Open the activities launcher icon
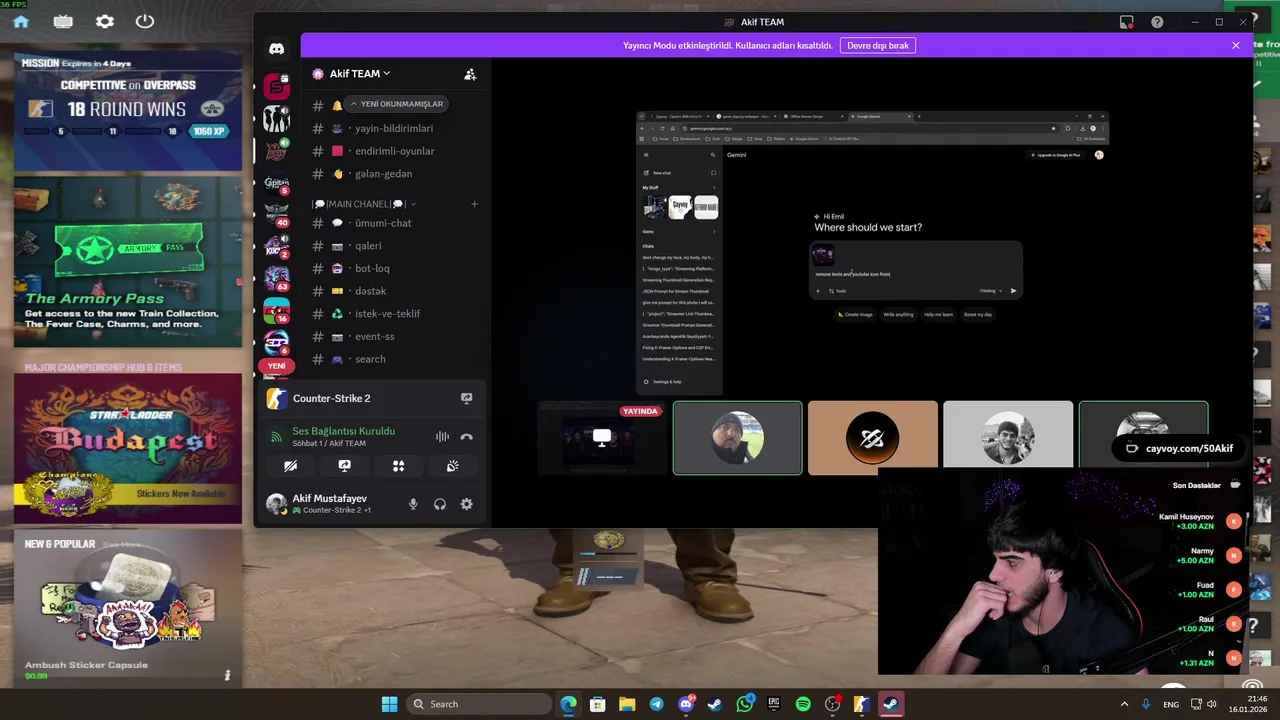1280x720 pixels. 398,466
